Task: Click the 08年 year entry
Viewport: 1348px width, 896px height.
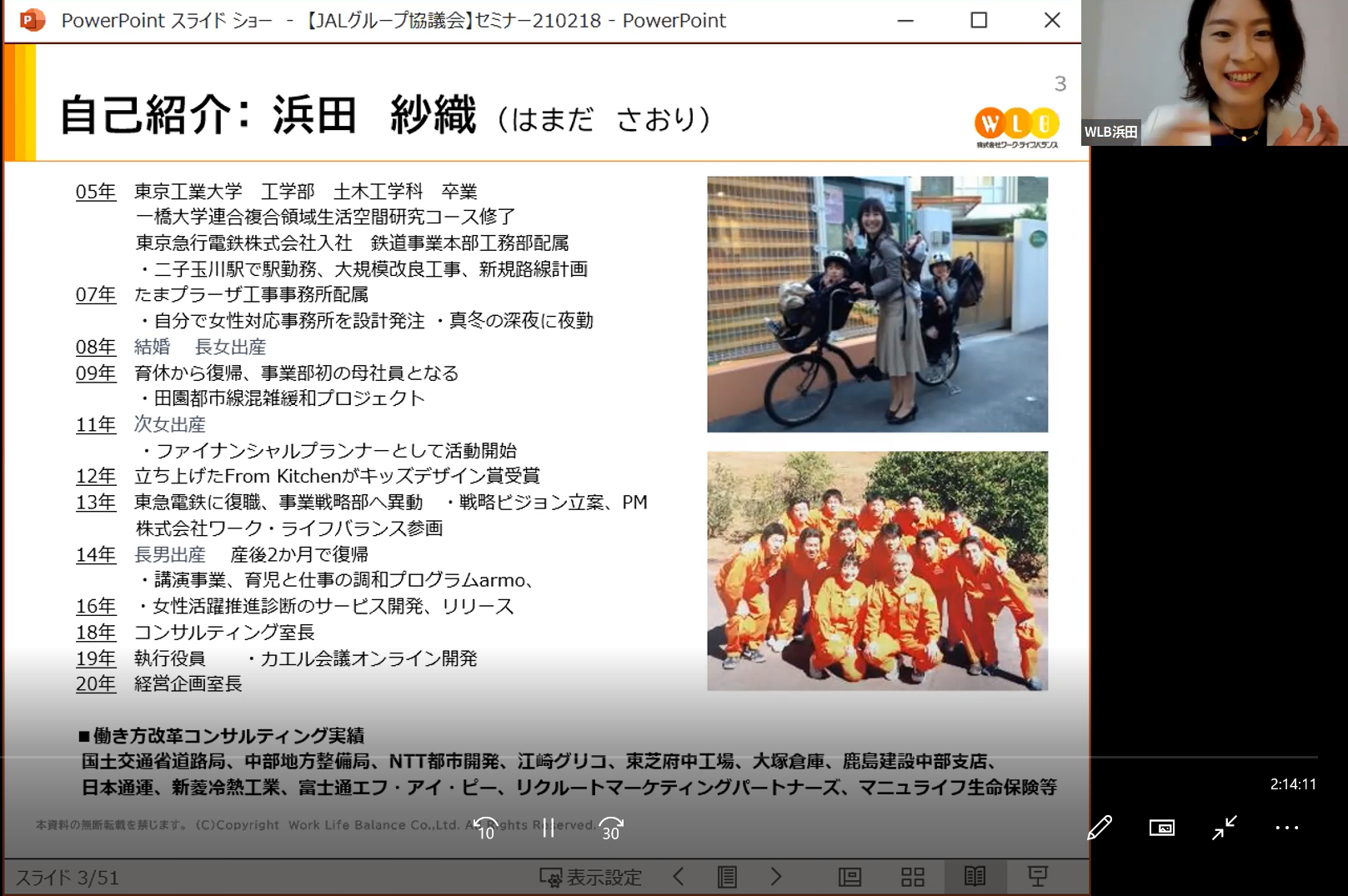Action: coord(96,347)
